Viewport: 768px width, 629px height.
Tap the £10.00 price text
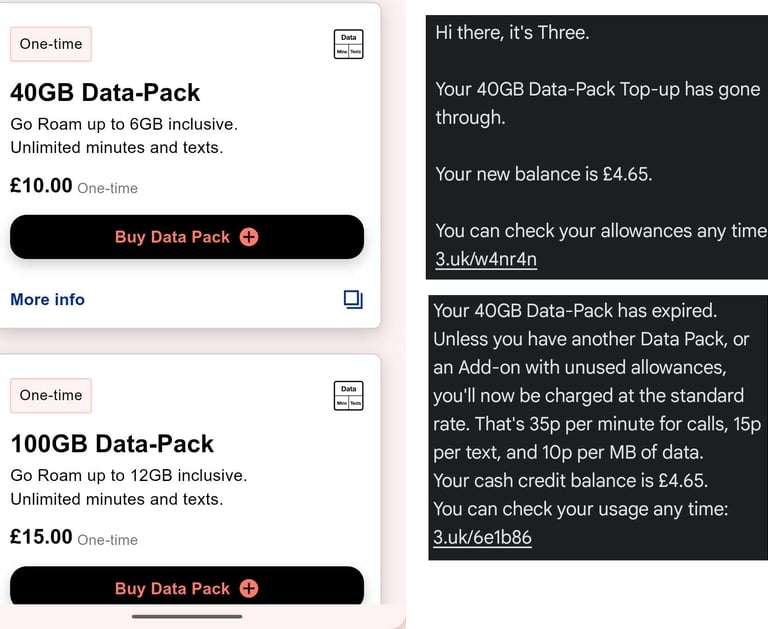click(41, 186)
